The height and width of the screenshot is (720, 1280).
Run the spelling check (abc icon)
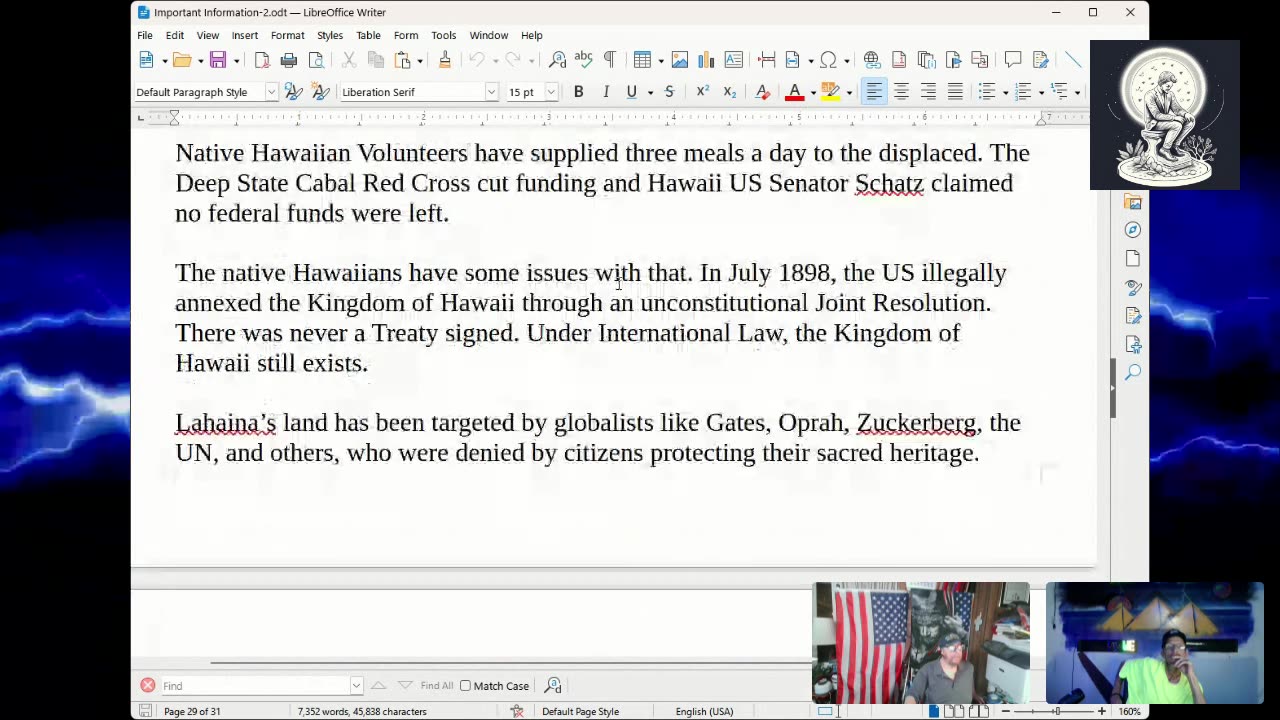(x=584, y=60)
